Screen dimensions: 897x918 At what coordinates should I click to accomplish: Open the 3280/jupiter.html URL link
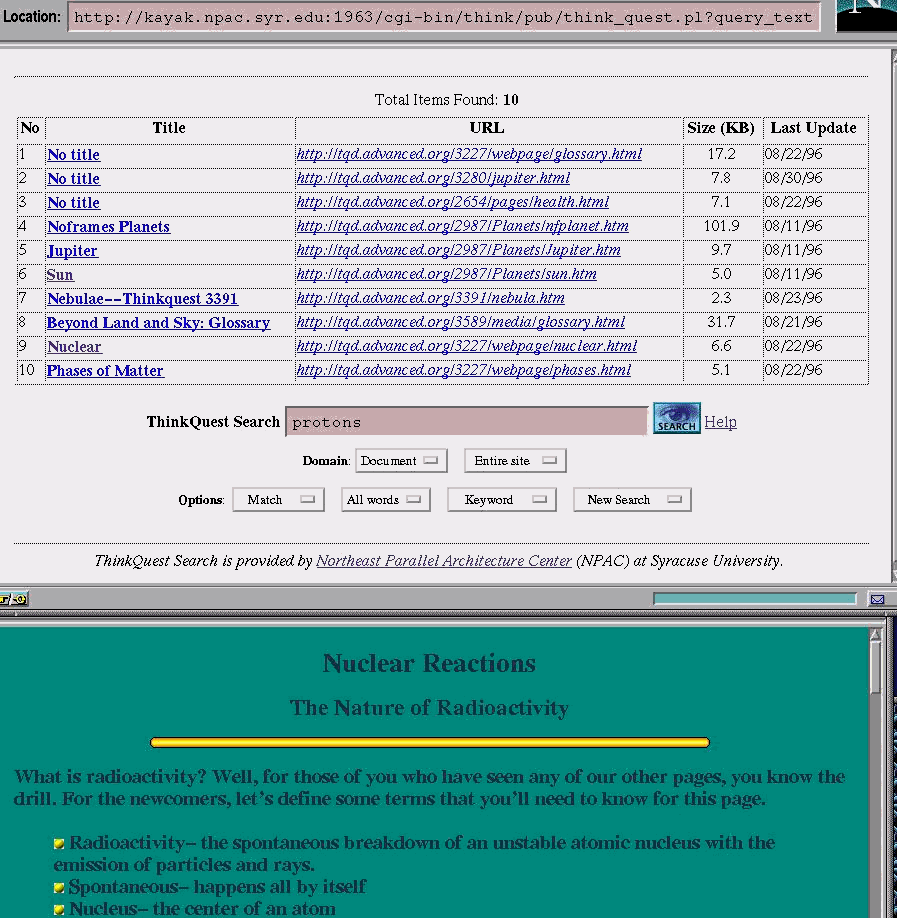click(433, 178)
